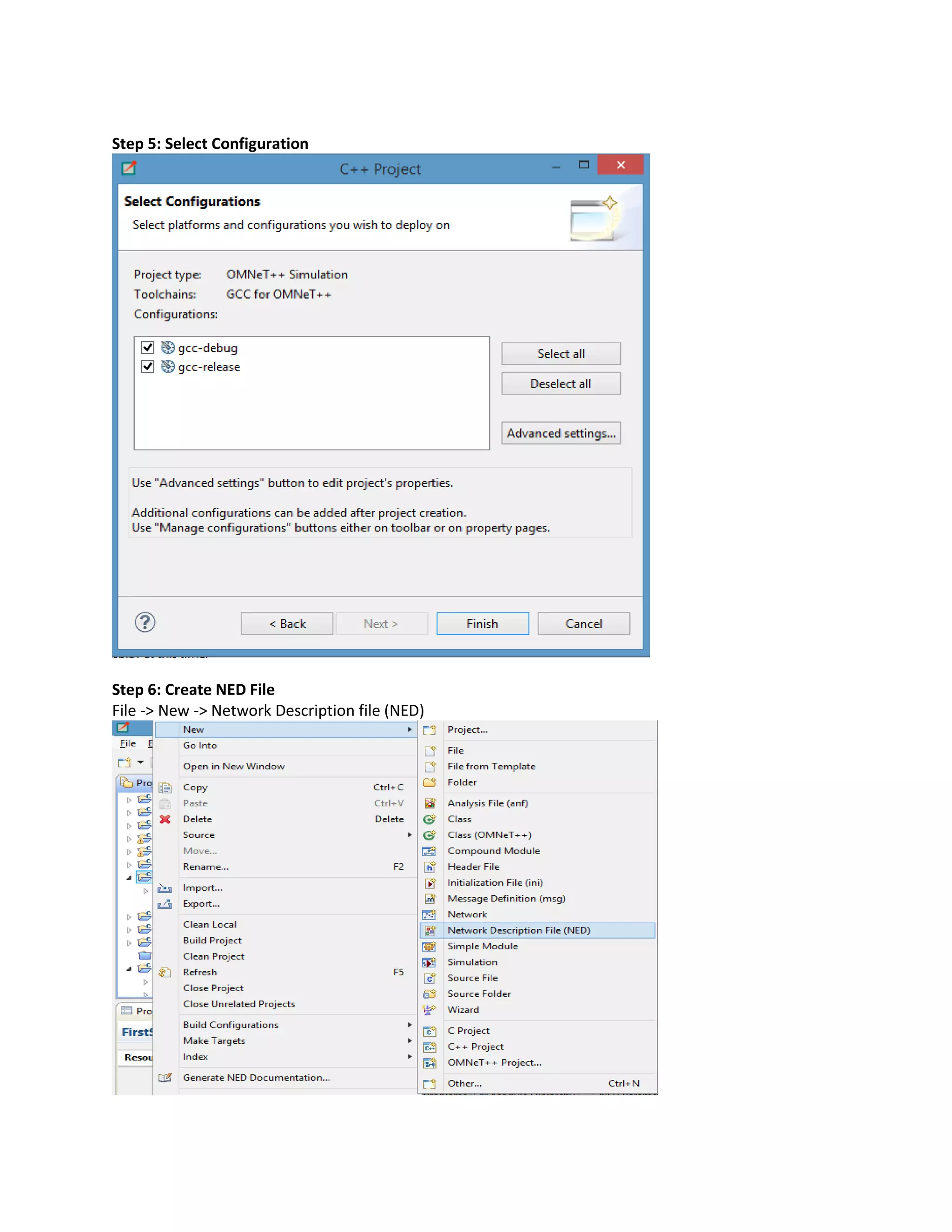The image size is (952, 1232).
Task: Click the Generate NED Documentation icon
Action: point(165,1078)
